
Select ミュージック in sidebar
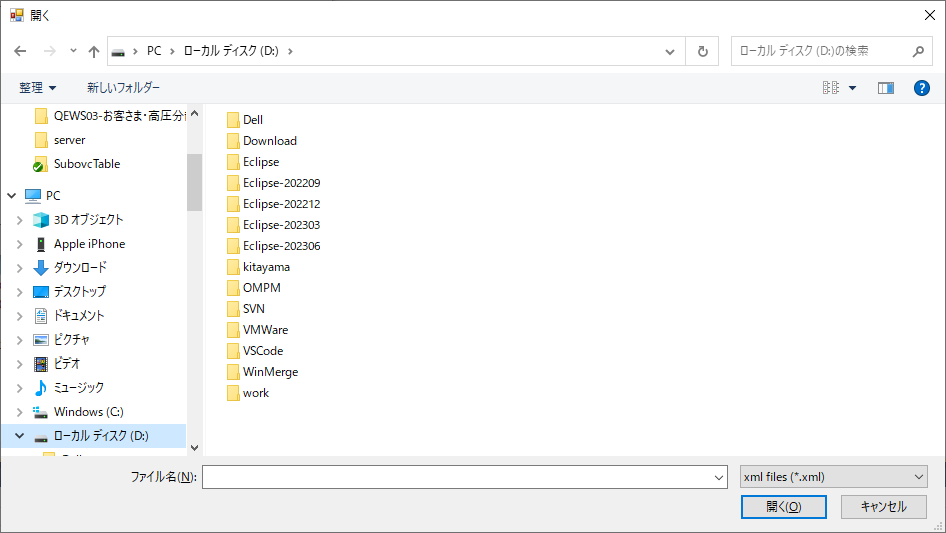(x=78, y=388)
